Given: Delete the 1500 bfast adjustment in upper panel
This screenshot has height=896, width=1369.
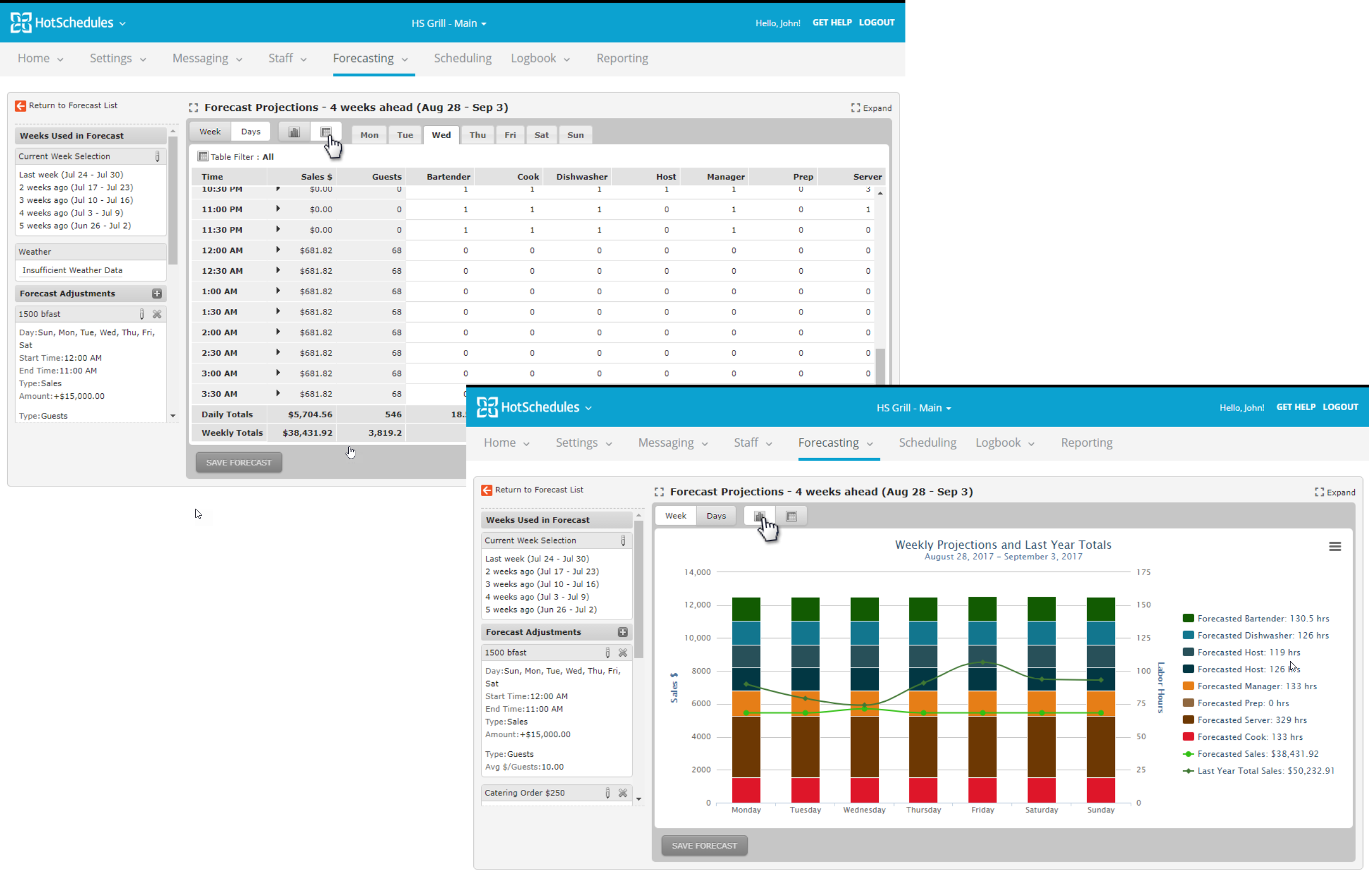Looking at the screenshot, I should pos(157,314).
